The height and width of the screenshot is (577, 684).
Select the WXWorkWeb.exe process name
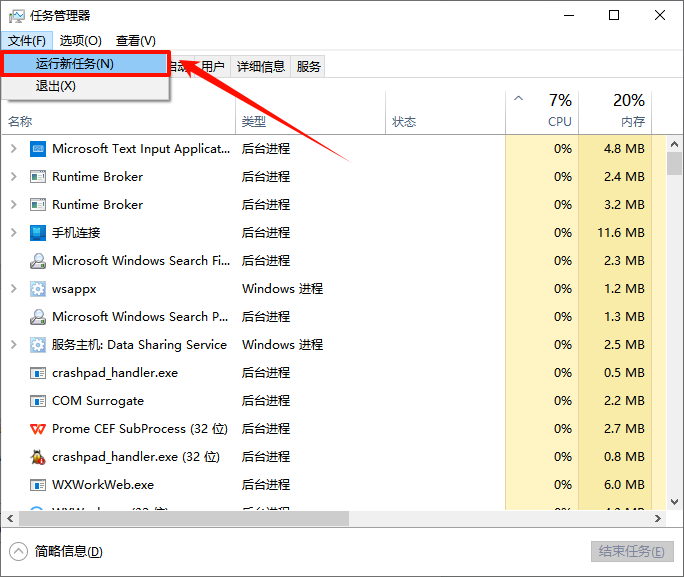pyautogui.click(x=103, y=485)
